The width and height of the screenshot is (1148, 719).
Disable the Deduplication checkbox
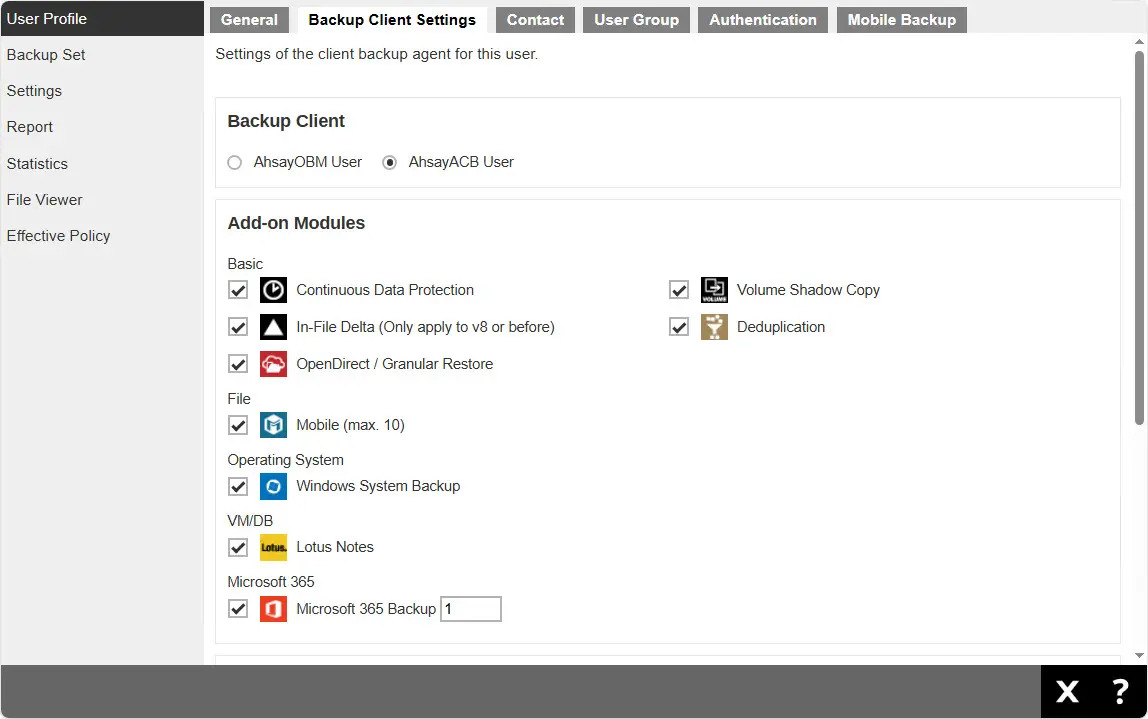tap(679, 327)
